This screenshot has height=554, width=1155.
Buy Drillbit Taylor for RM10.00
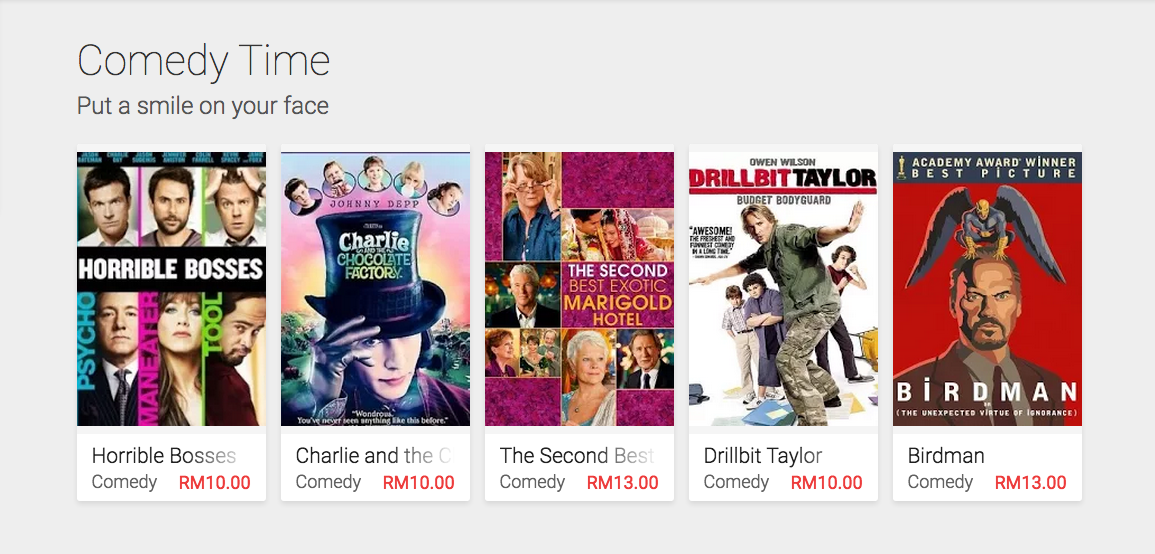[826, 483]
